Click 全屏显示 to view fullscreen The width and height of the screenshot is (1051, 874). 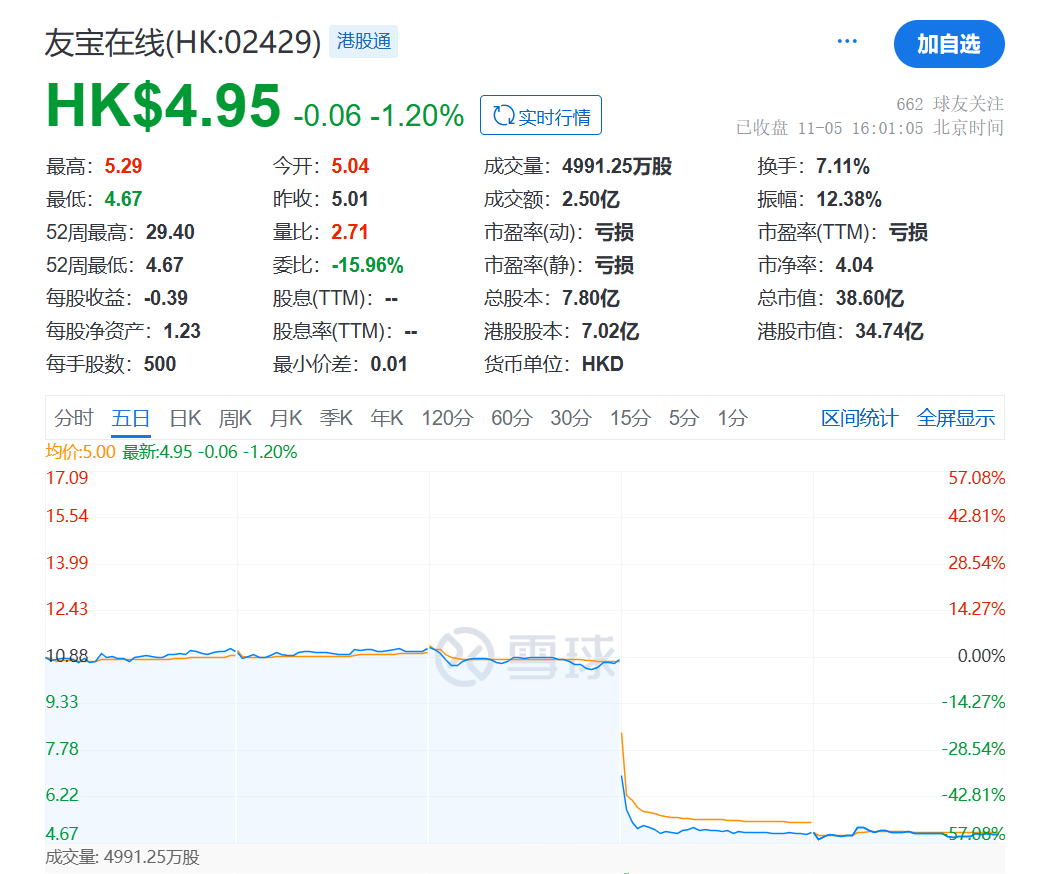pos(955,418)
